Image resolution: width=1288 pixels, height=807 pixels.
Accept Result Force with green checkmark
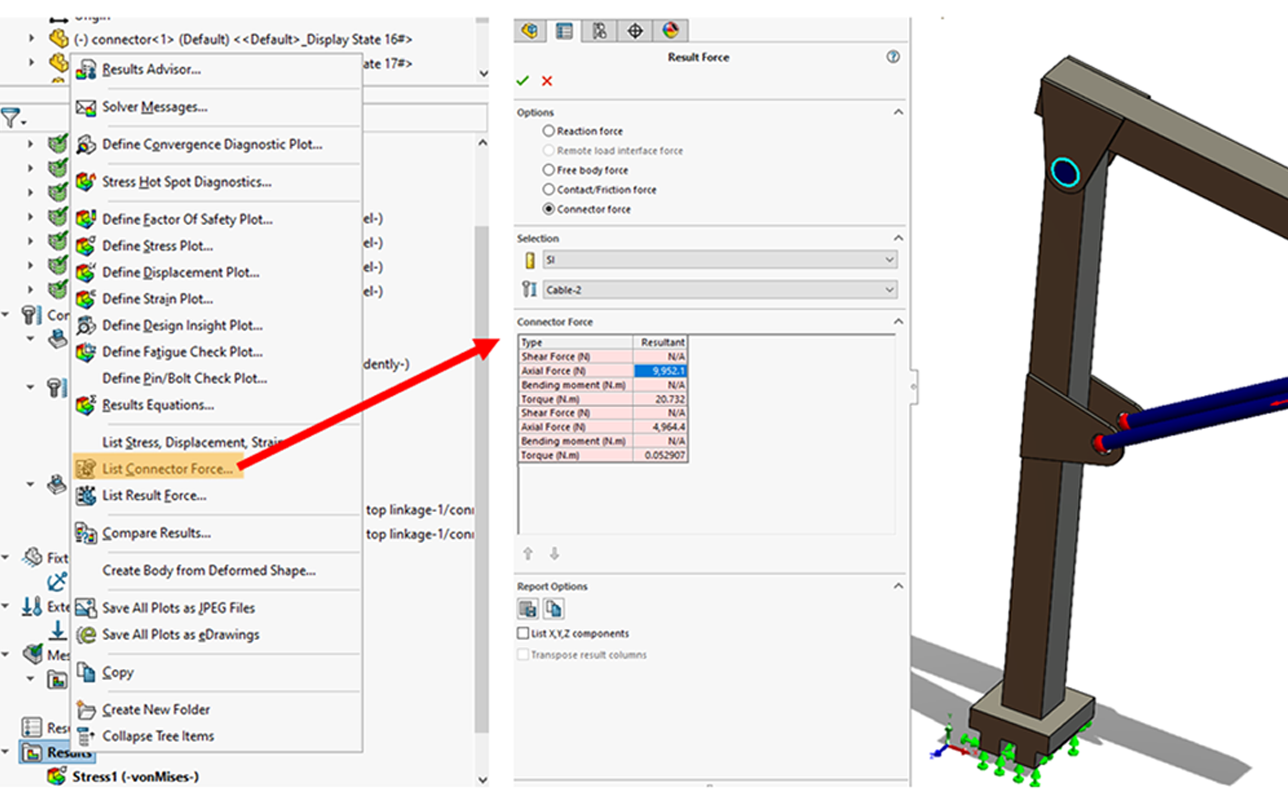point(523,81)
